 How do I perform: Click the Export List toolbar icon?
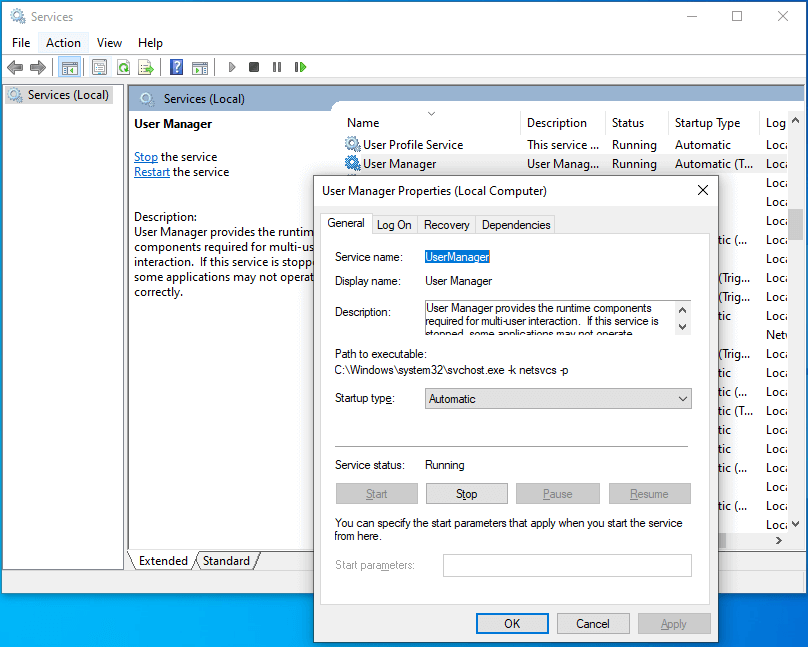[145, 67]
